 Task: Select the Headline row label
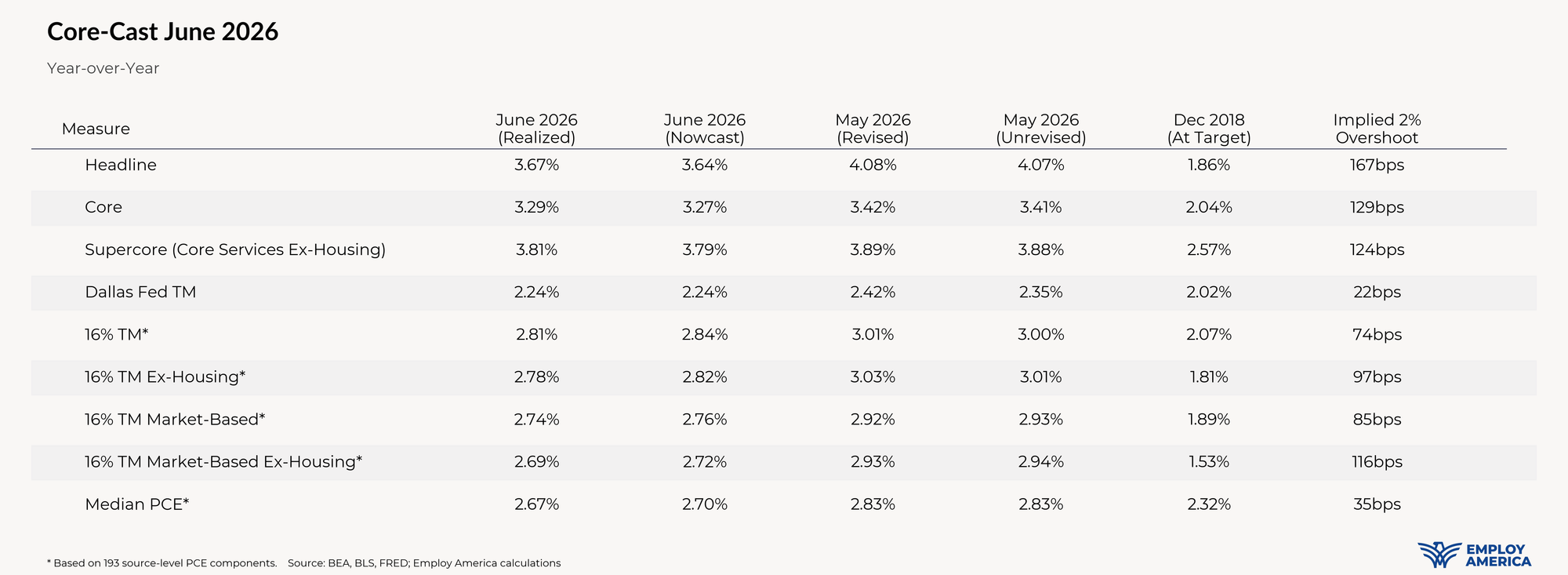coord(121,165)
